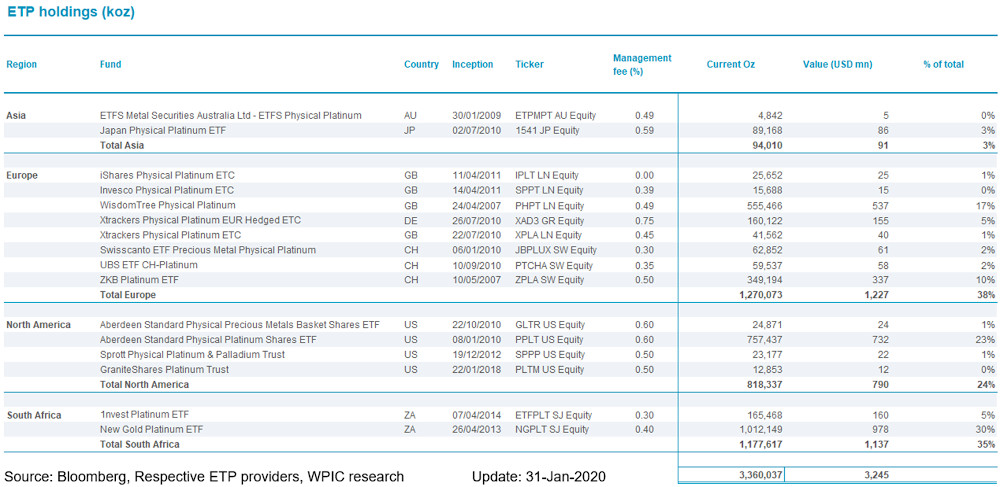Select the '% of total' column header
This screenshot has height=487, width=1000.
(x=943, y=64)
